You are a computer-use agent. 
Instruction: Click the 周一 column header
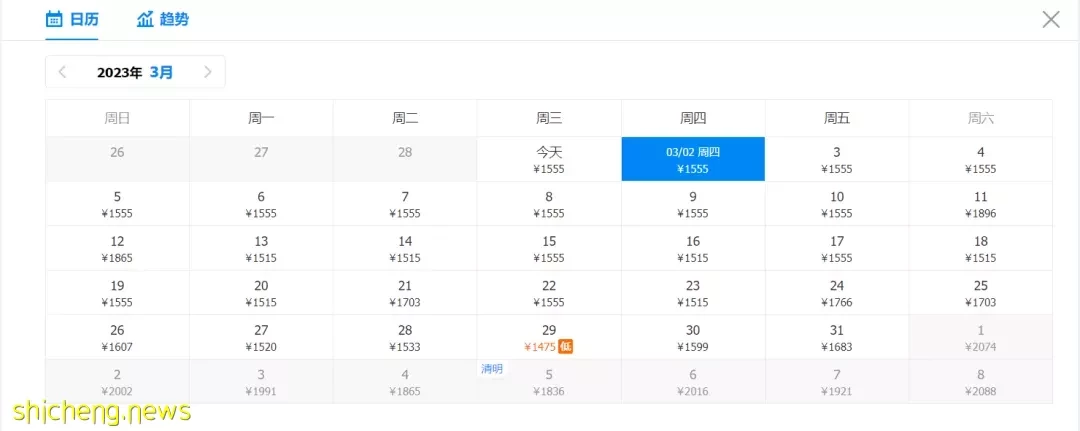click(261, 118)
